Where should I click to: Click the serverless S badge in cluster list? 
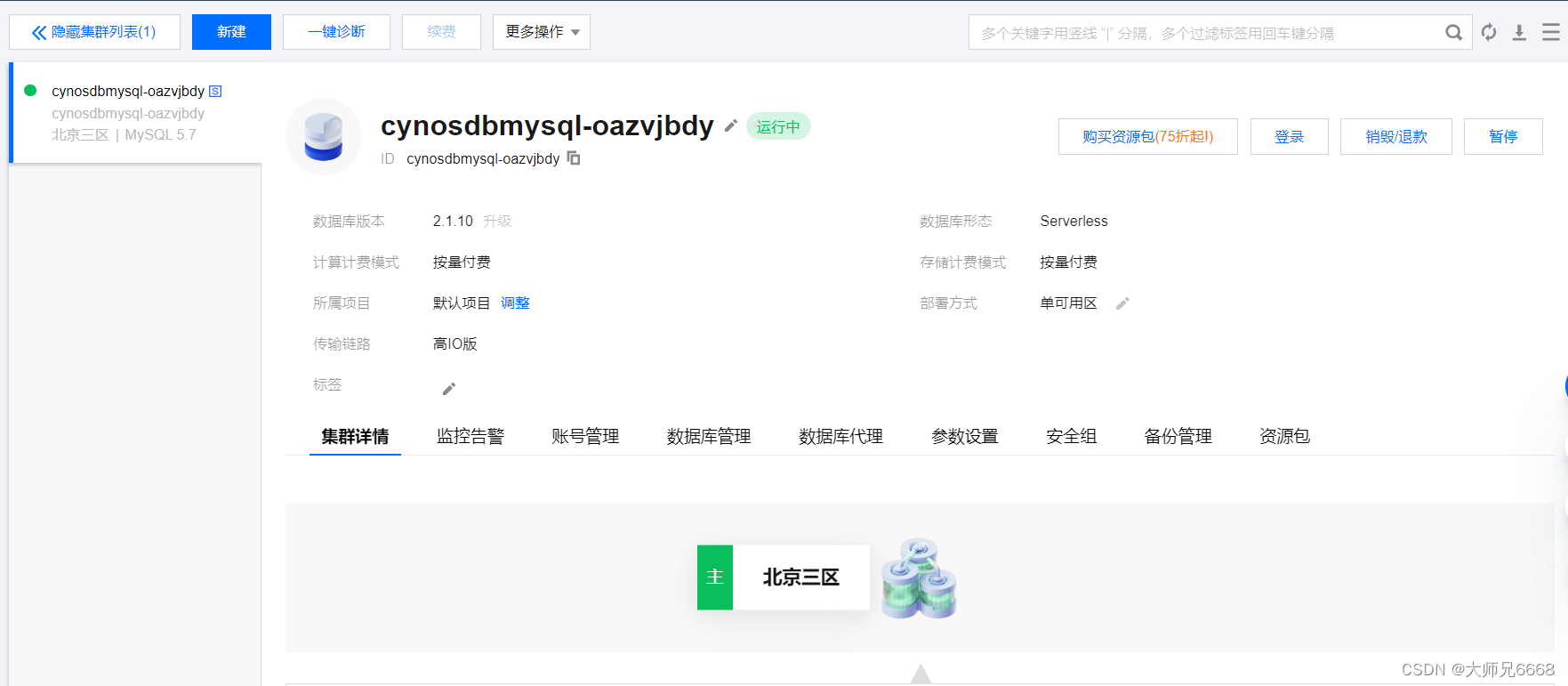[215, 91]
